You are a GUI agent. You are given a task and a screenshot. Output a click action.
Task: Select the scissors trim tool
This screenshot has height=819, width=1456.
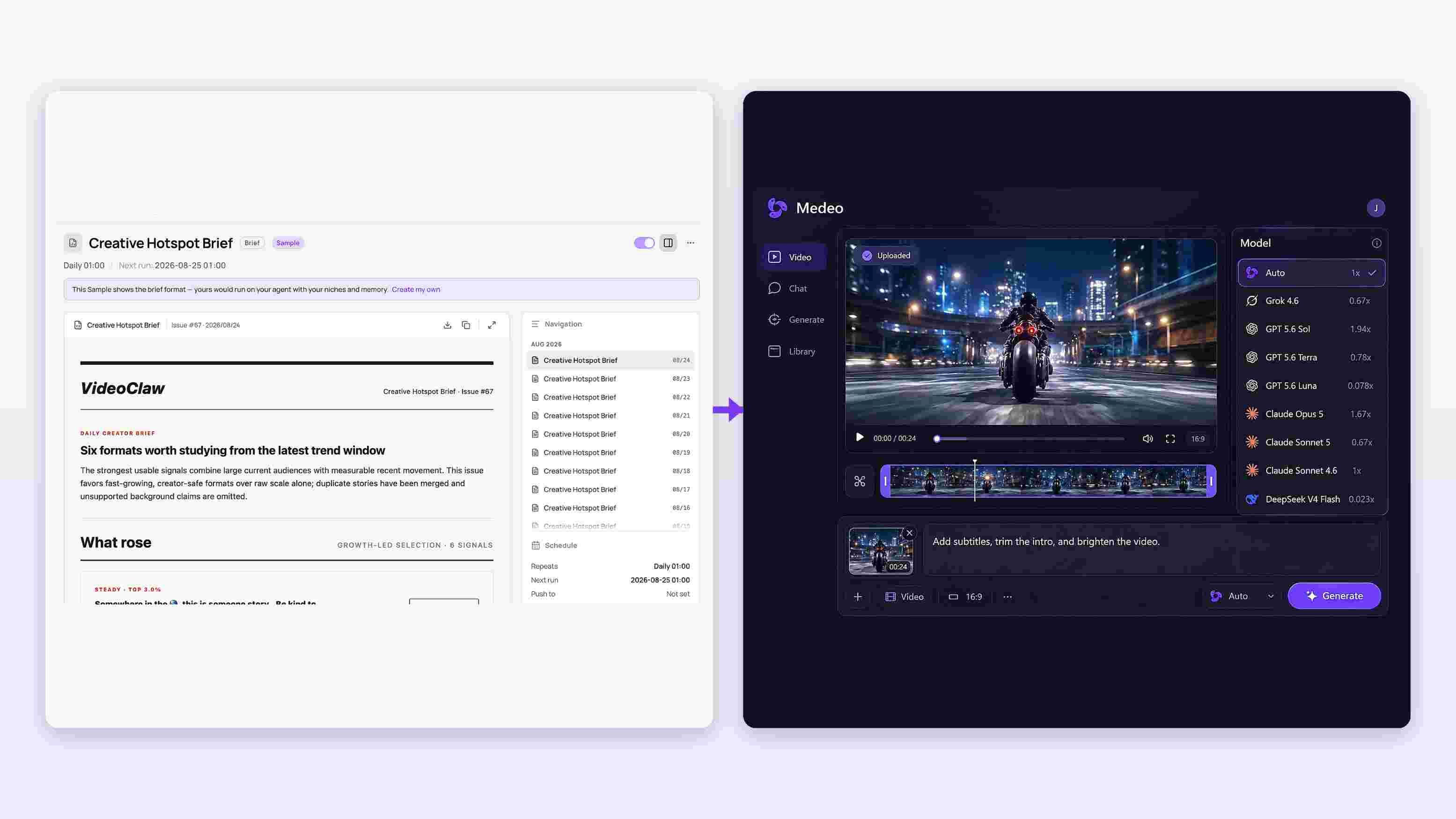click(x=860, y=481)
